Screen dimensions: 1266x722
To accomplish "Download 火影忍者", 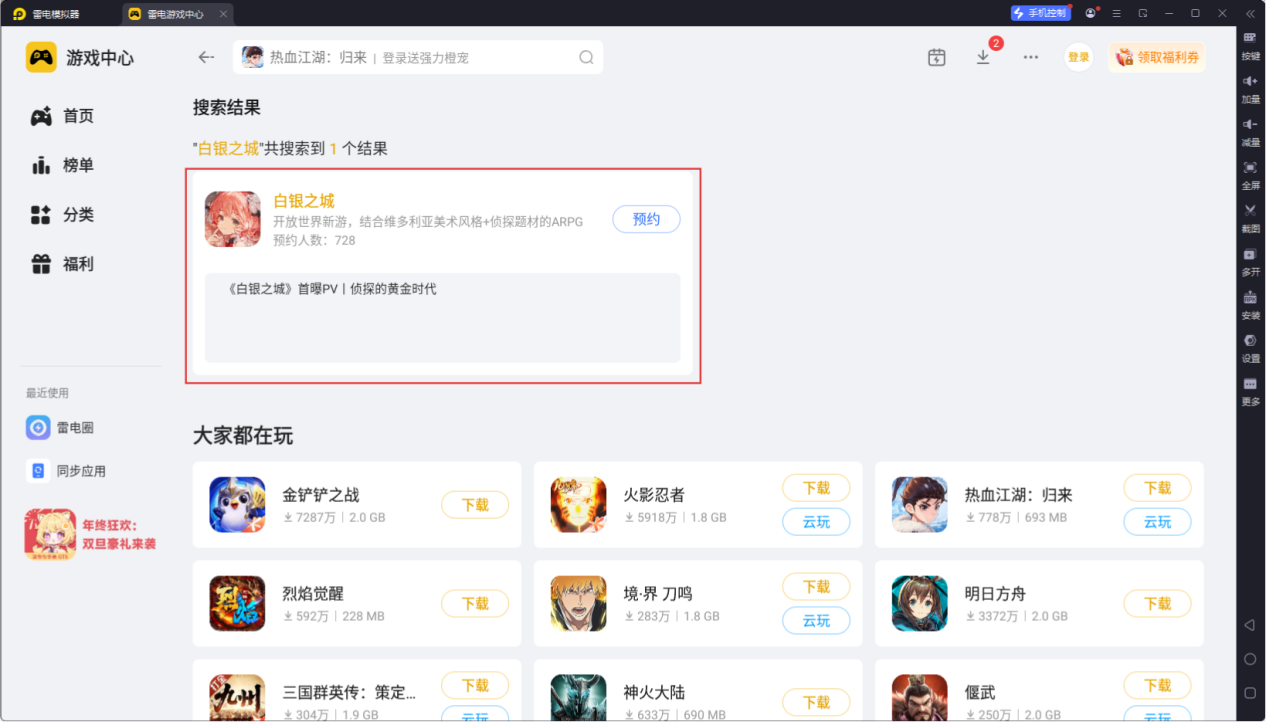I will (x=816, y=488).
